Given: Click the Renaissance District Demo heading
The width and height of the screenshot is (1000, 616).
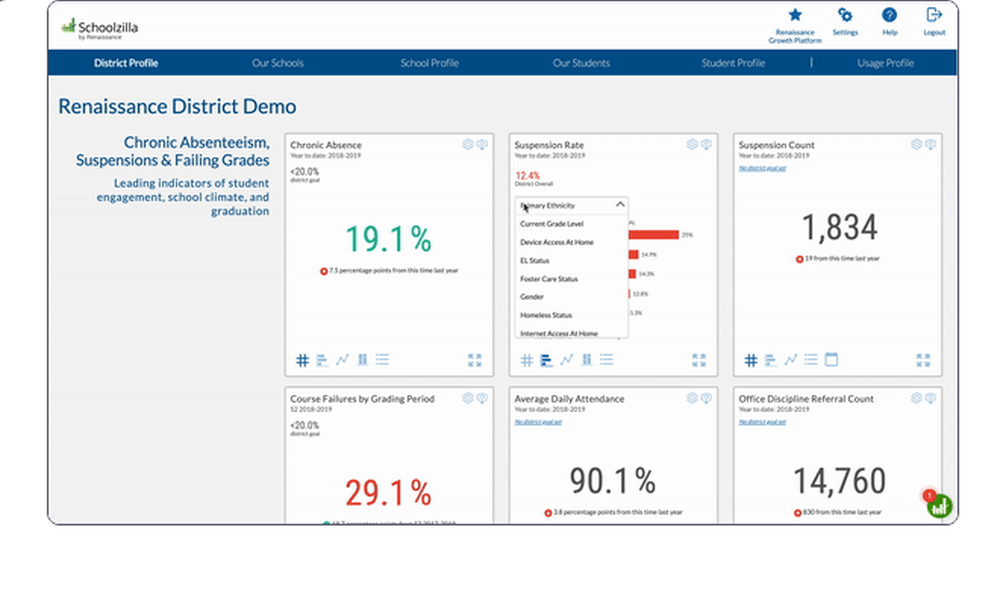Looking at the screenshot, I should (x=177, y=106).
